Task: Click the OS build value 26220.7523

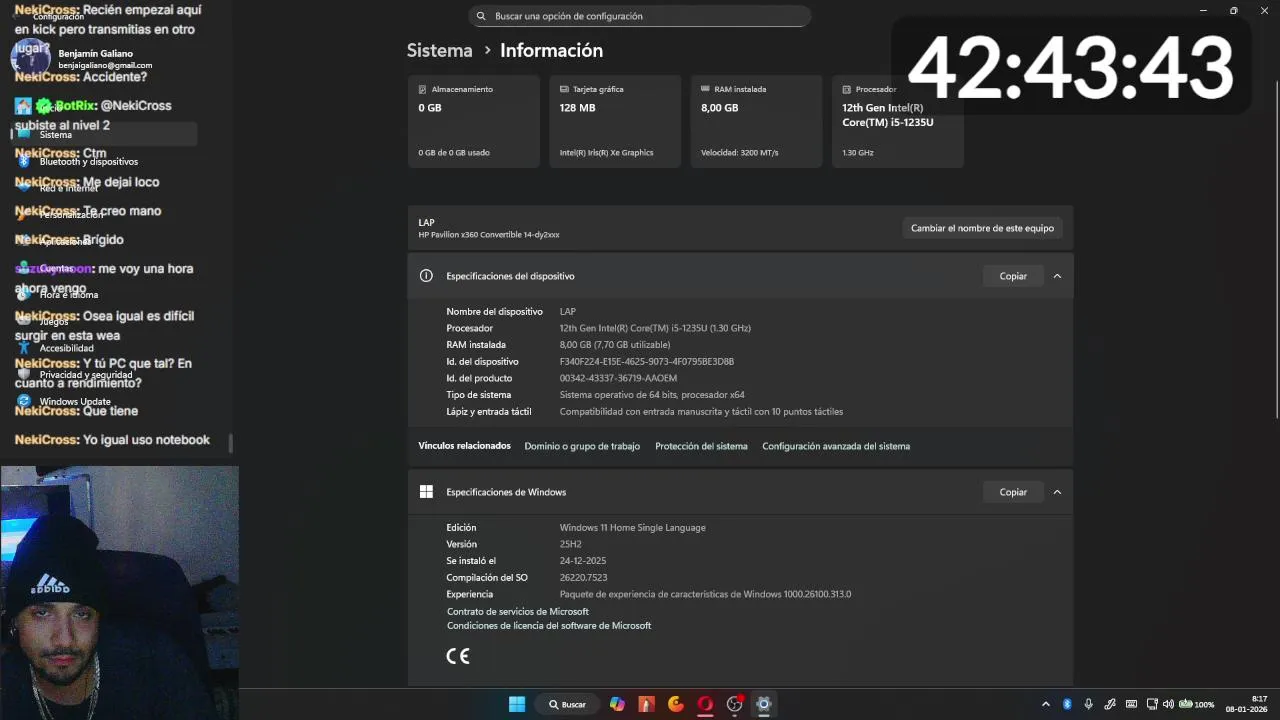Action: coord(583,577)
